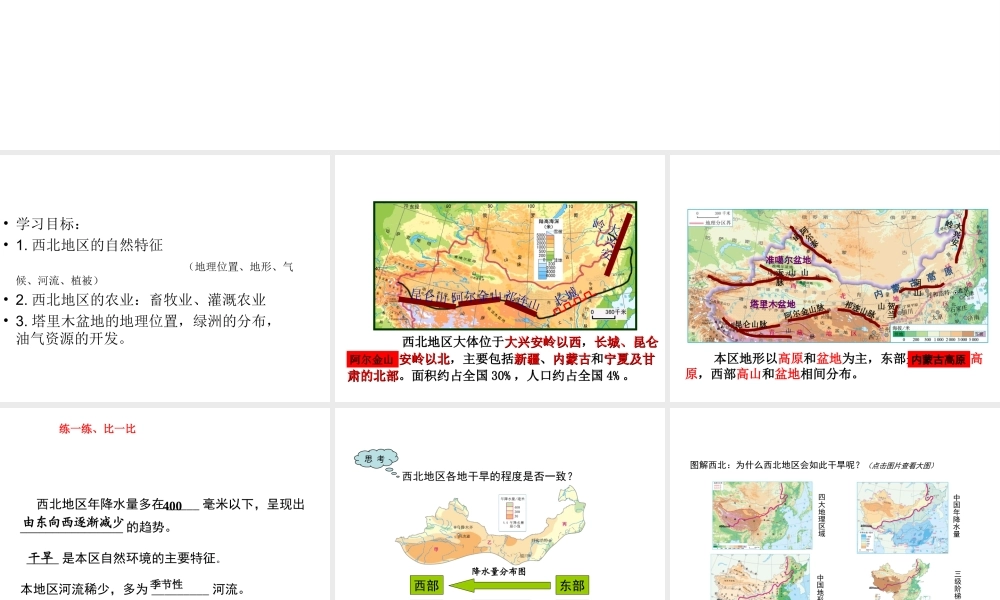Select the '长城' label on the location map
This screenshot has width=1000, height=600.
(565, 295)
